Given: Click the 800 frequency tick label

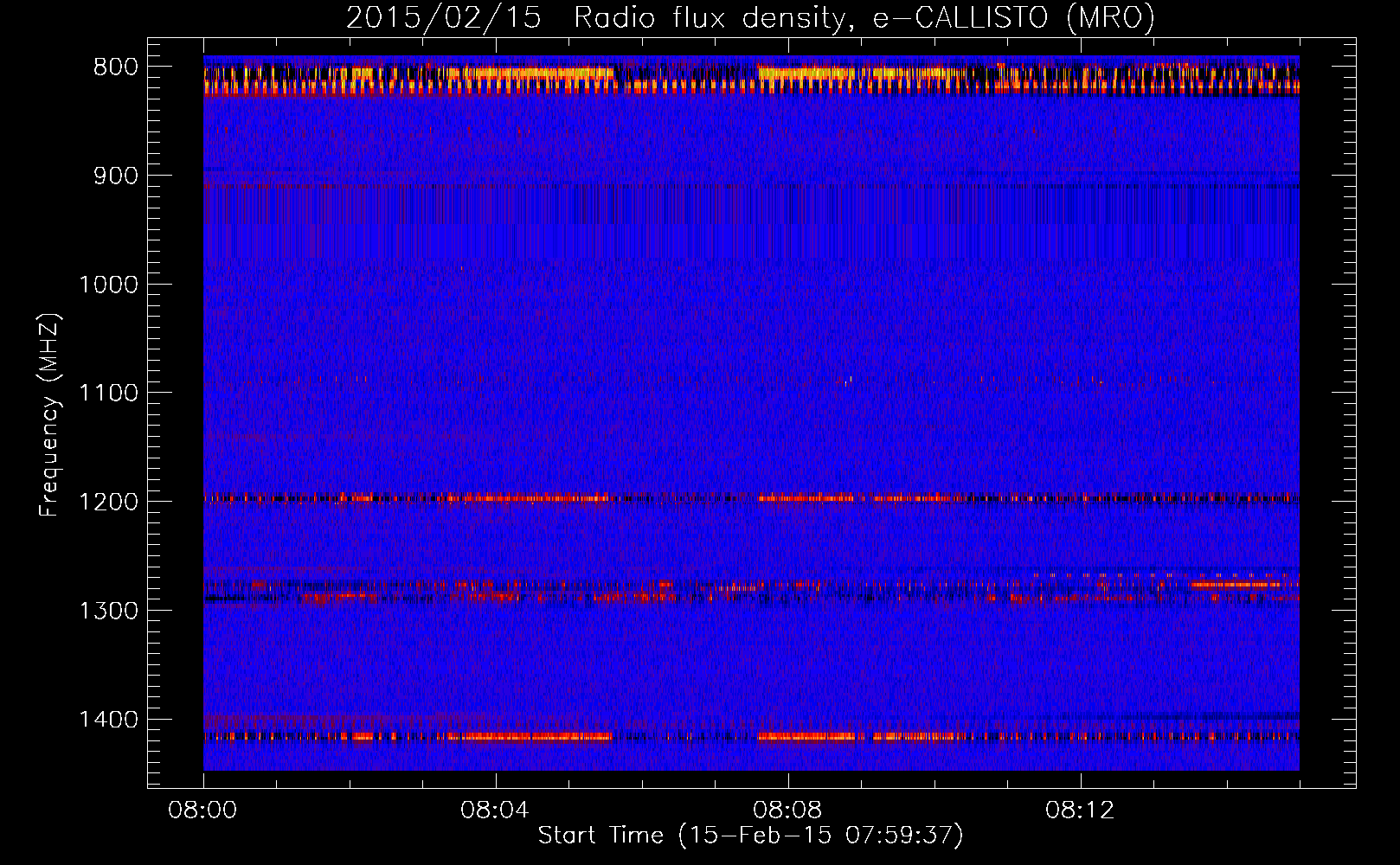Looking at the screenshot, I should (x=116, y=67).
